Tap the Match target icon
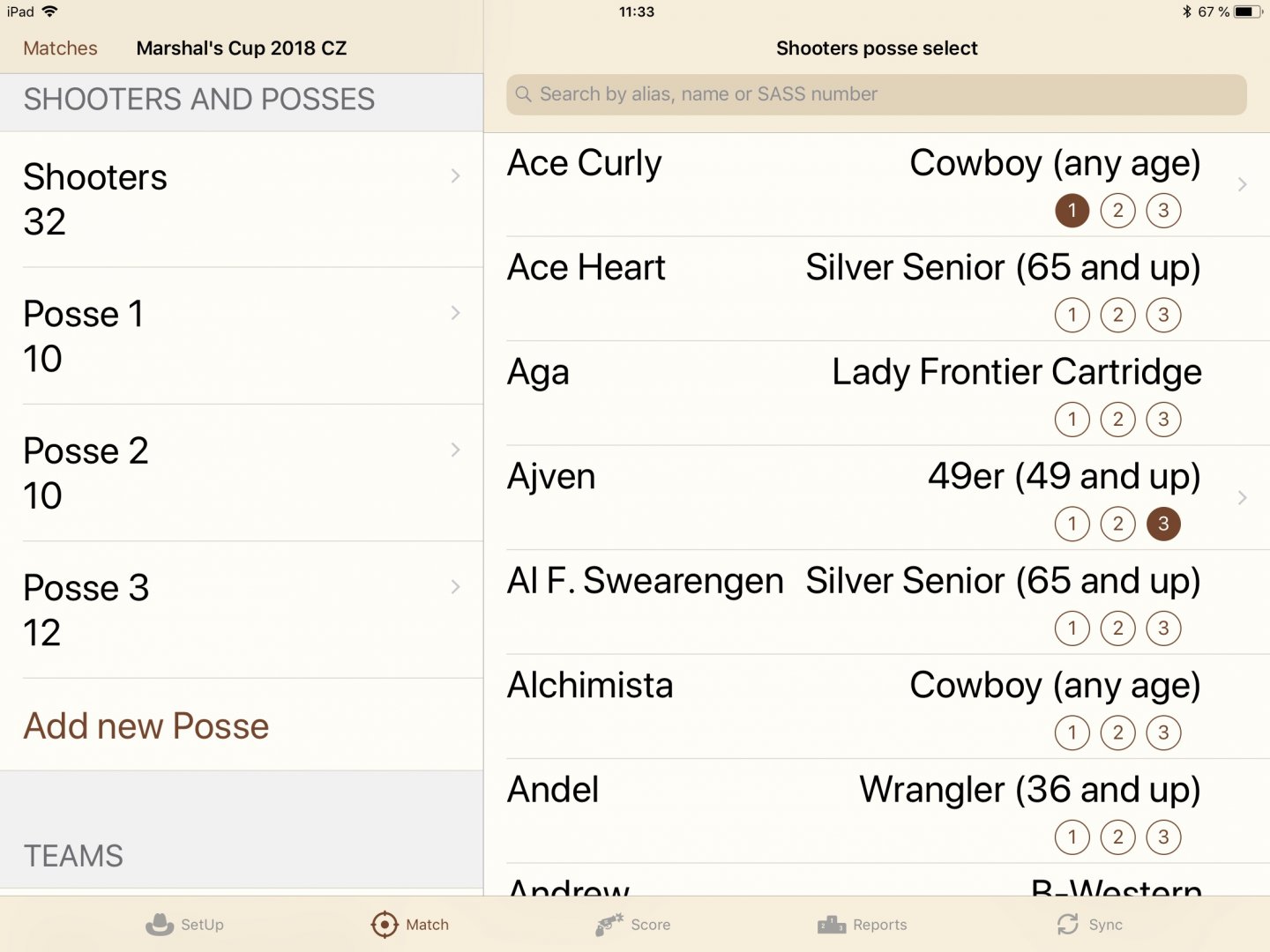The image size is (1270, 952). [385, 925]
